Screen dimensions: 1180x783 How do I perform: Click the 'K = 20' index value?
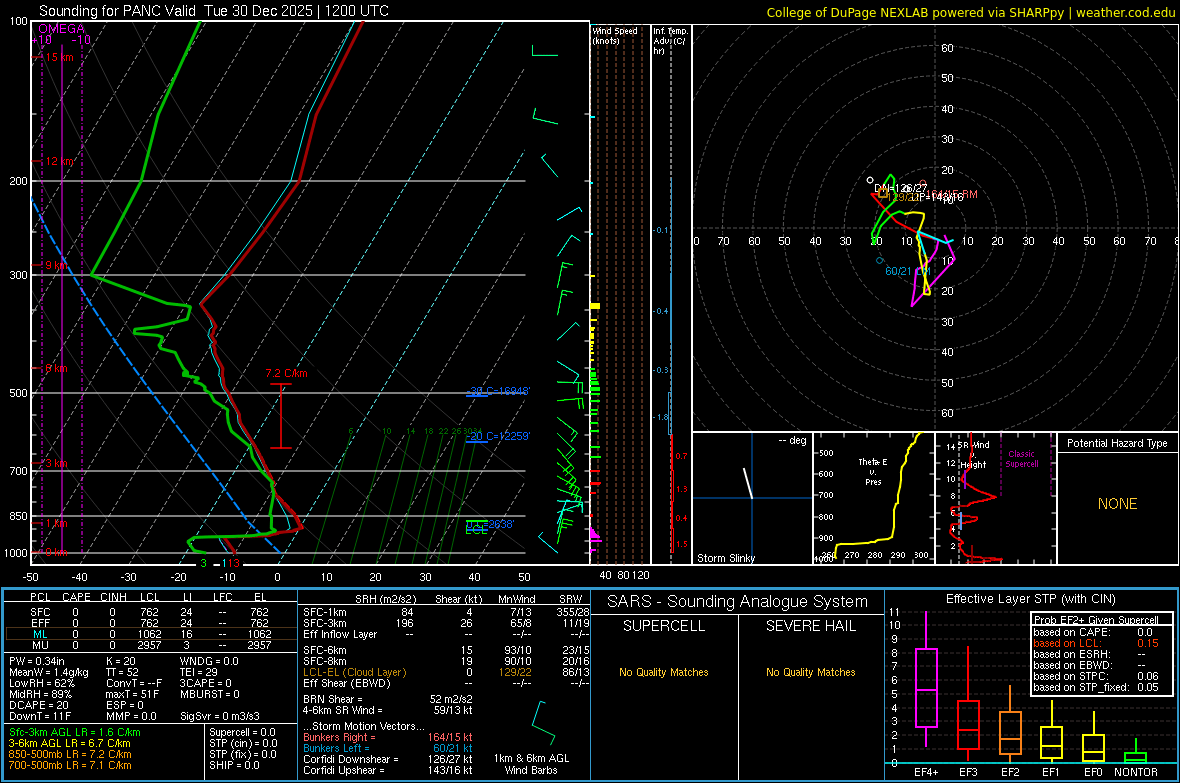[x=121, y=661]
